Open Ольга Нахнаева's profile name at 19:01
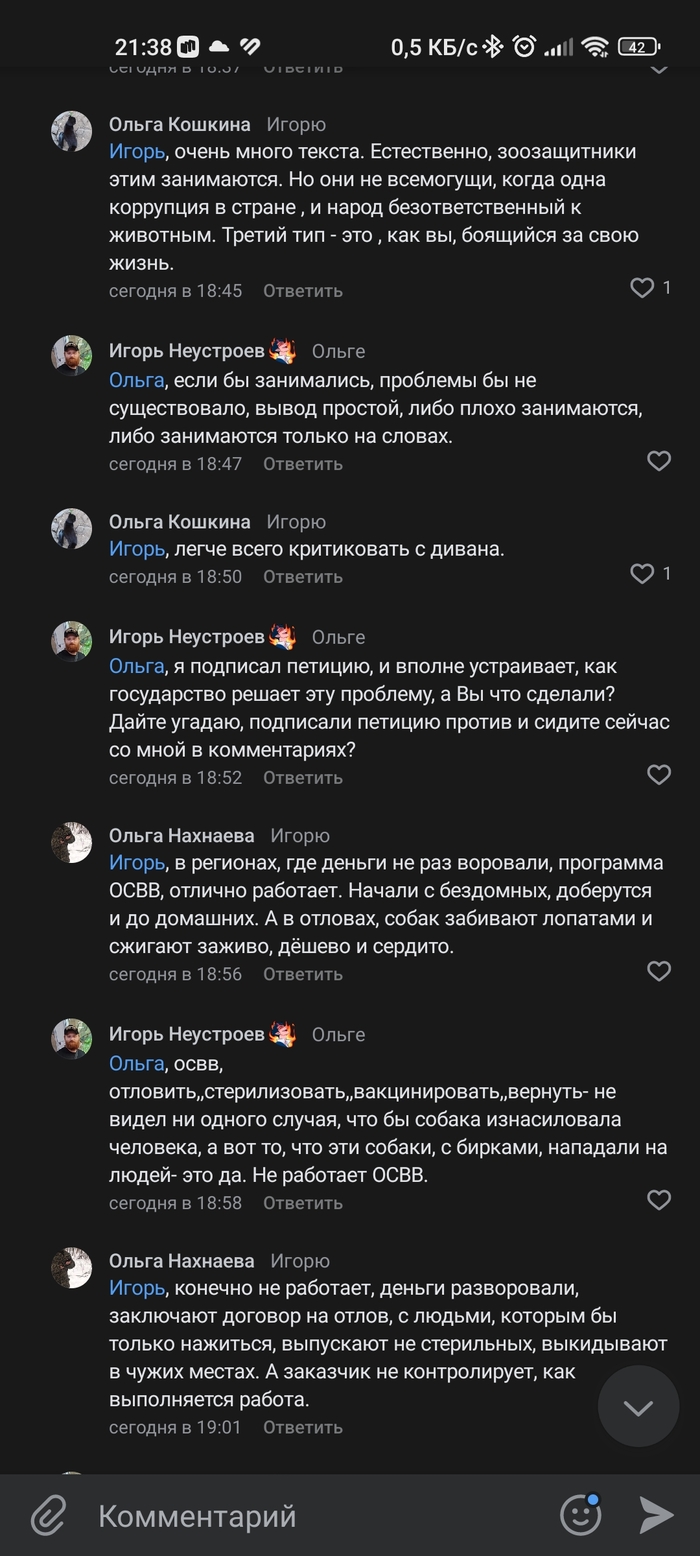Viewport: 700px width, 1556px height. [x=181, y=1261]
